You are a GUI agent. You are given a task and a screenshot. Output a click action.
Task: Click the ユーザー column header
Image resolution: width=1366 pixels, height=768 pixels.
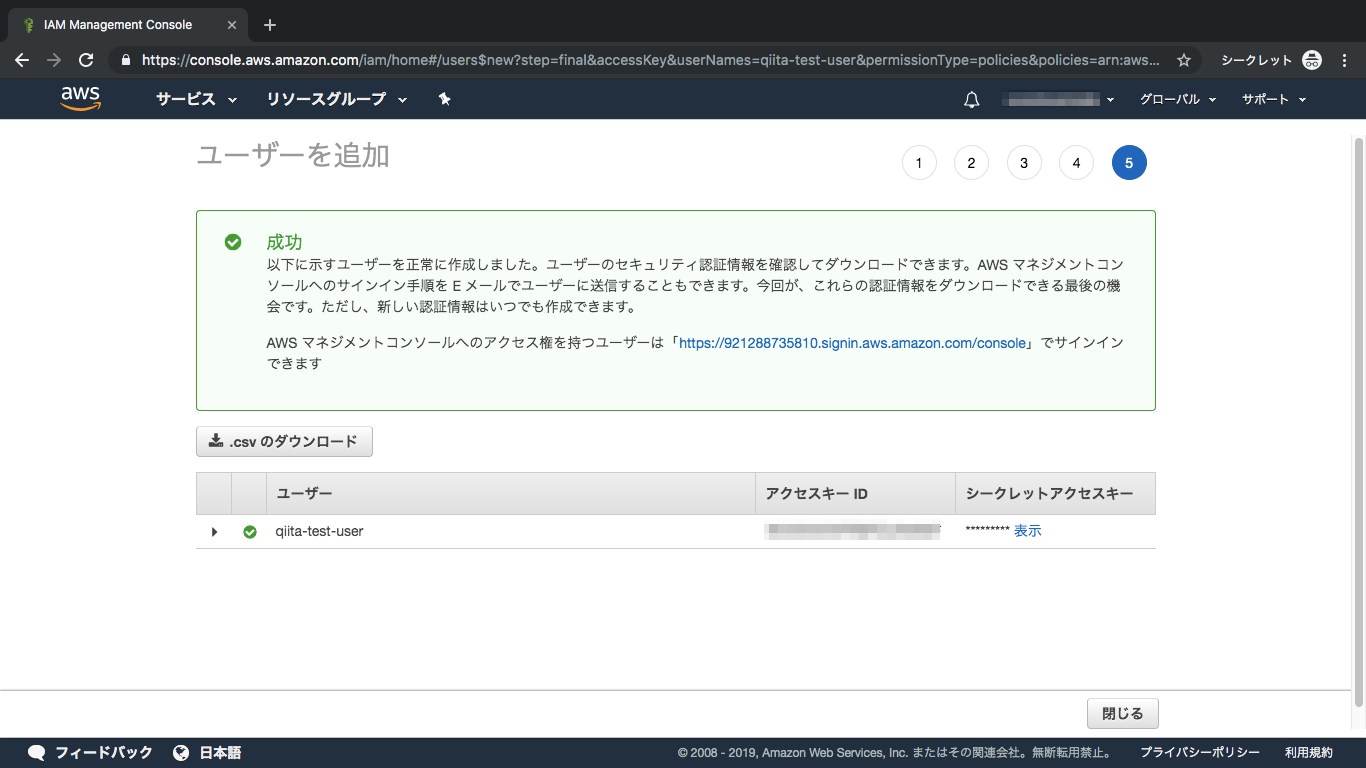click(510, 494)
